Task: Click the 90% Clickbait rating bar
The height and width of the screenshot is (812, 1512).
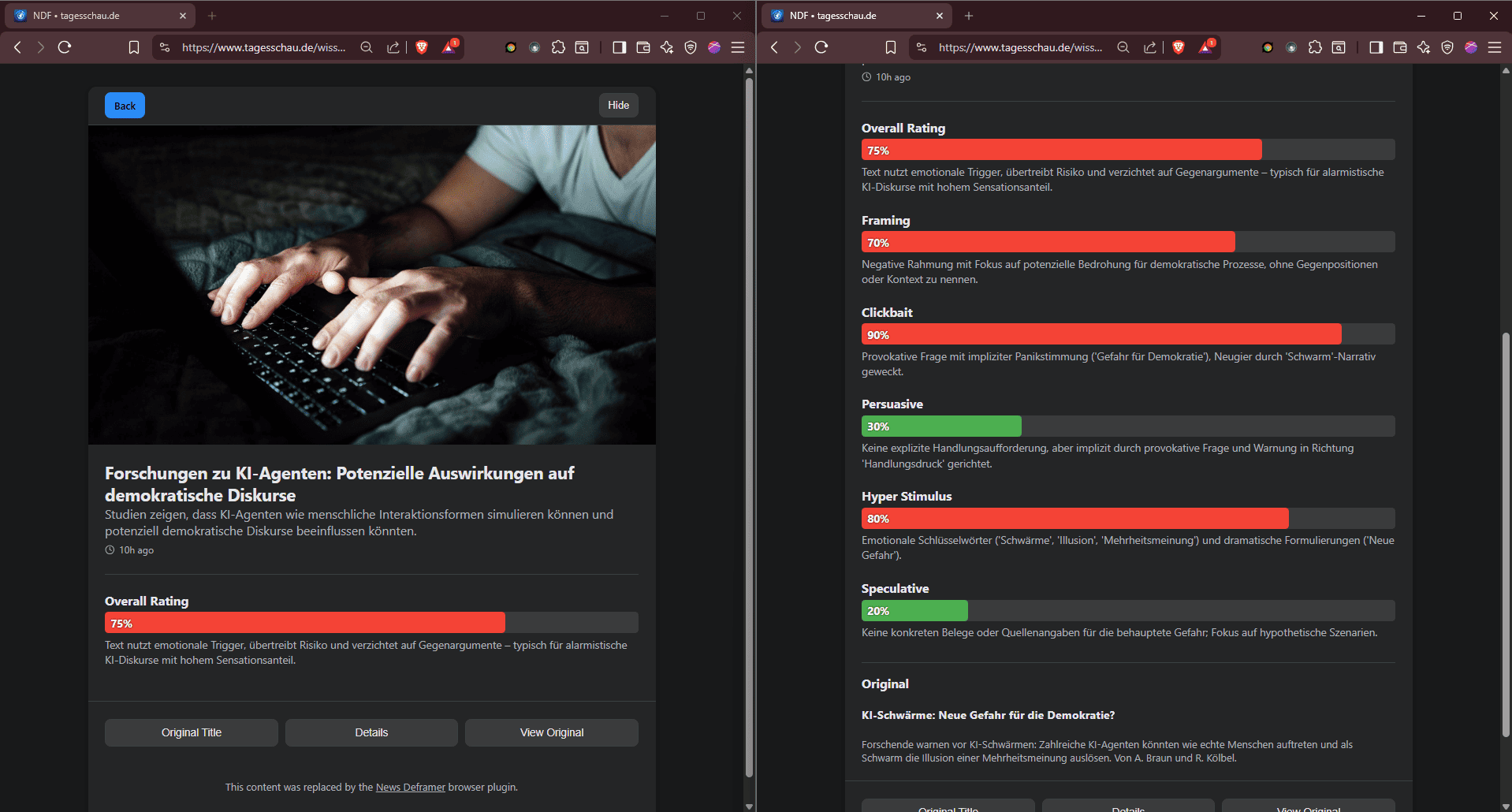Action: (x=1100, y=334)
